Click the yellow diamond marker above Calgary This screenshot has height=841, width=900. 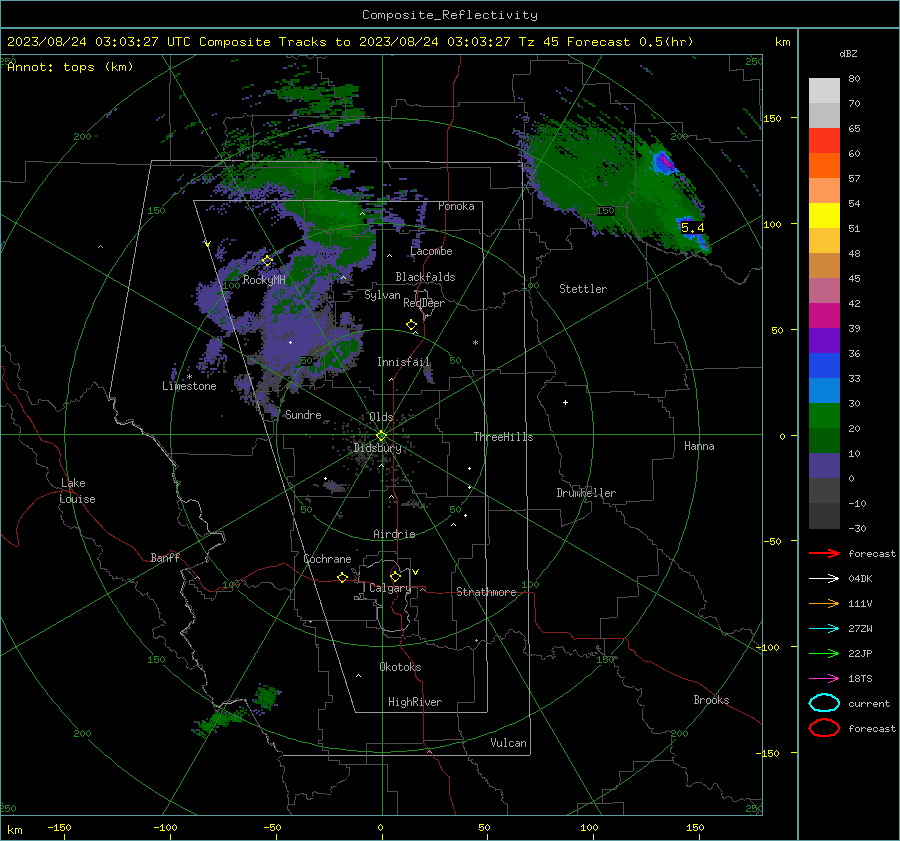coord(395,576)
